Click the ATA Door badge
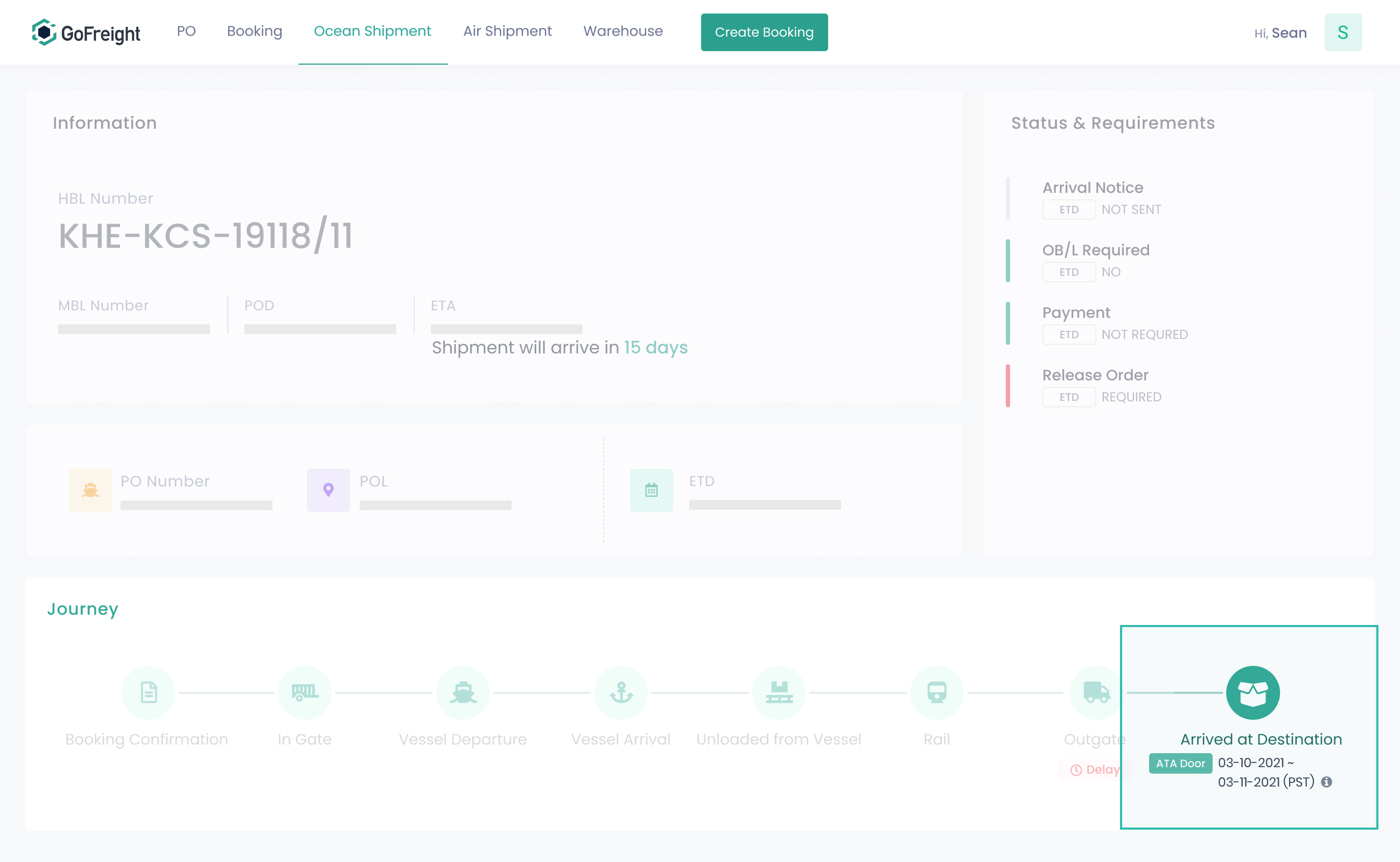The width and height of the screenshot is (1400, 862). coord(1180,763)
